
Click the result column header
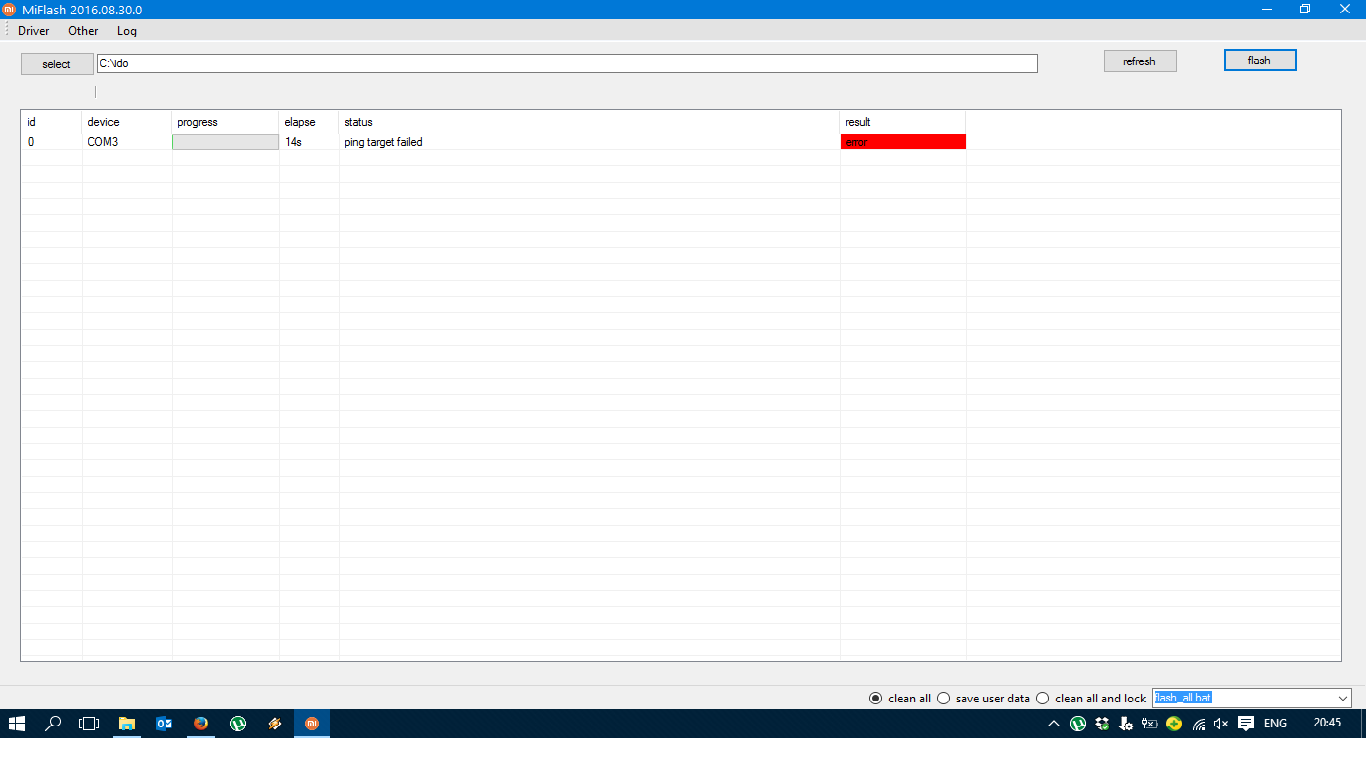pyautogui.click(x=903, y=122)
